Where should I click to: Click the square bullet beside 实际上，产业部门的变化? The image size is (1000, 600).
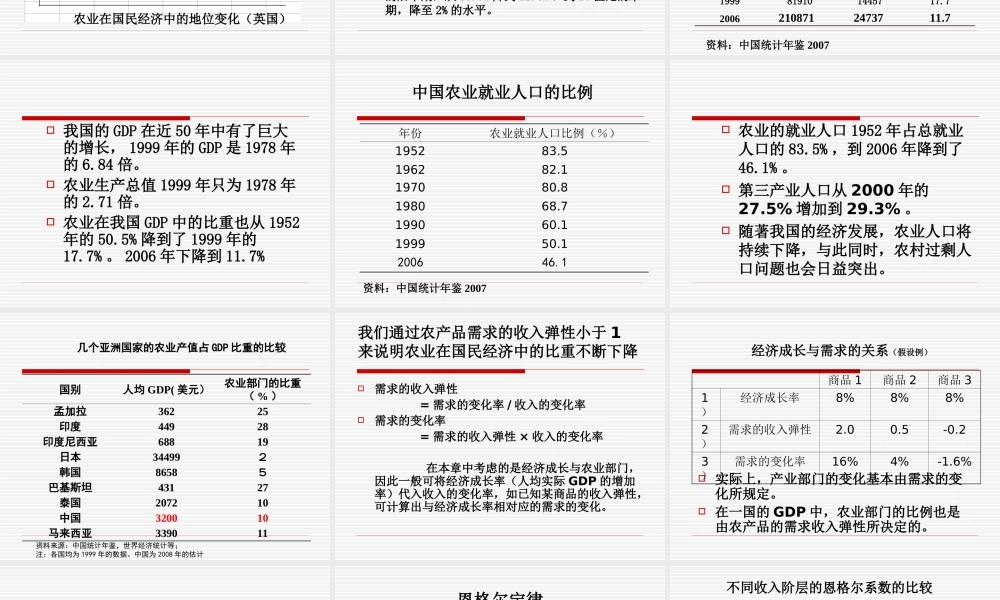704,478
